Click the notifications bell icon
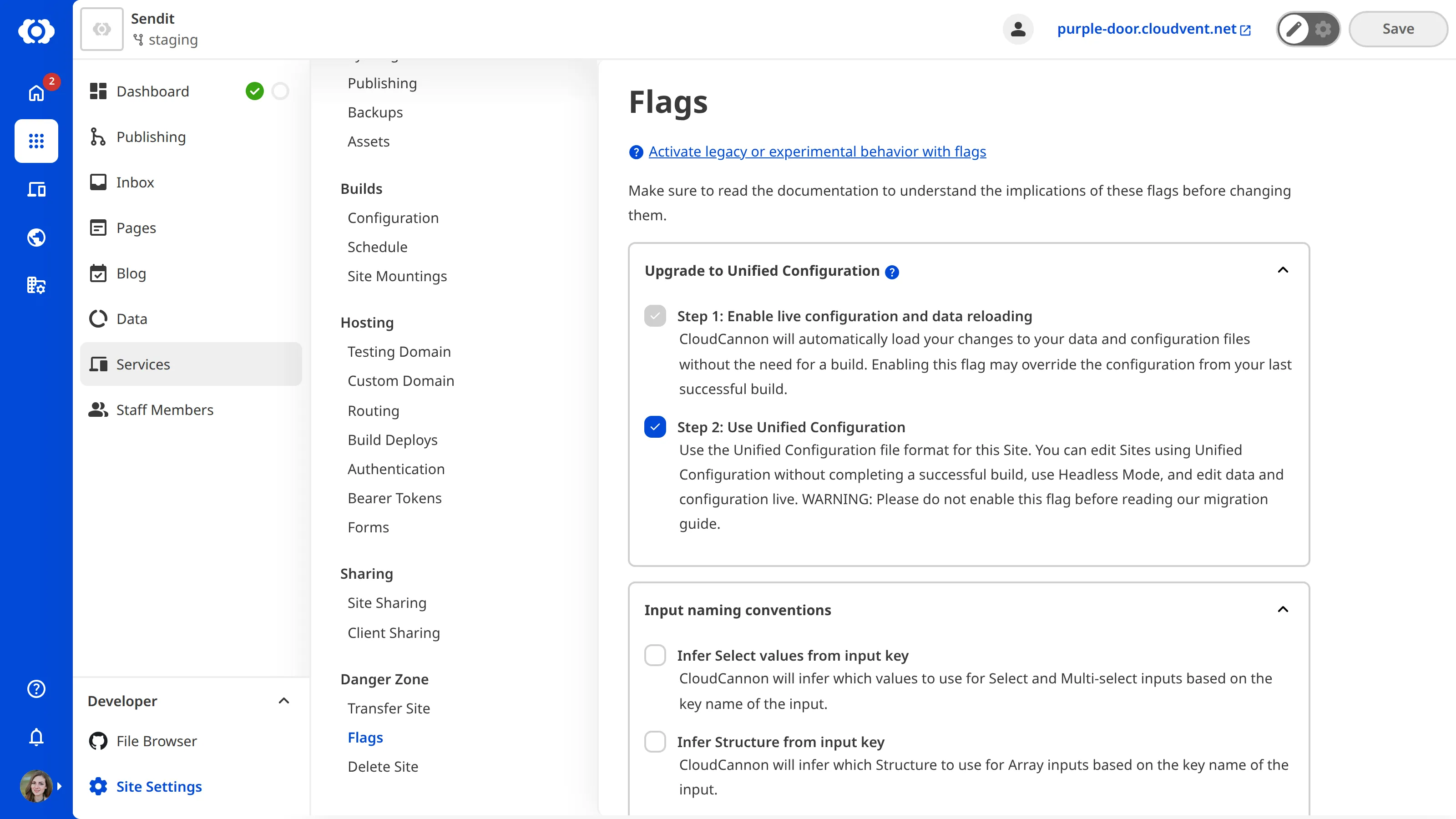1456x819 pixels. click(36, 737)
